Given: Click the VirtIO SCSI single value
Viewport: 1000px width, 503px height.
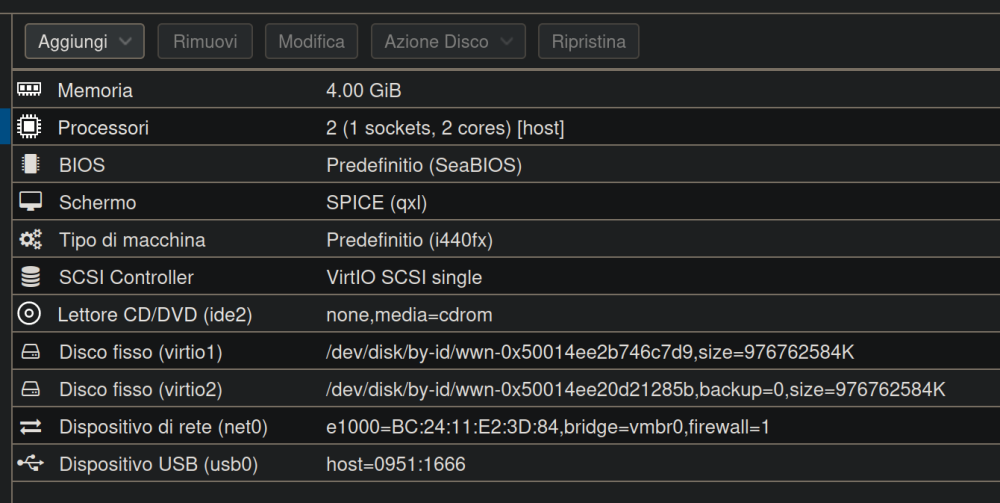Looking at the screenshot, I should coord(404,277).
